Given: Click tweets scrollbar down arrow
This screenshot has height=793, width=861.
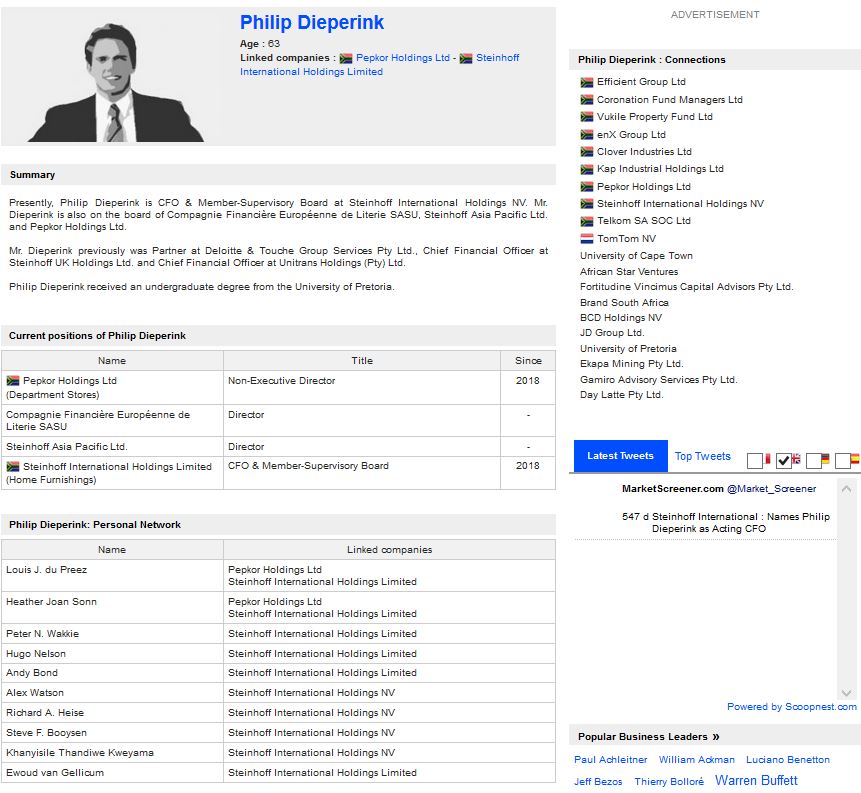Looking at the screenshot, I should click(846, 693).
